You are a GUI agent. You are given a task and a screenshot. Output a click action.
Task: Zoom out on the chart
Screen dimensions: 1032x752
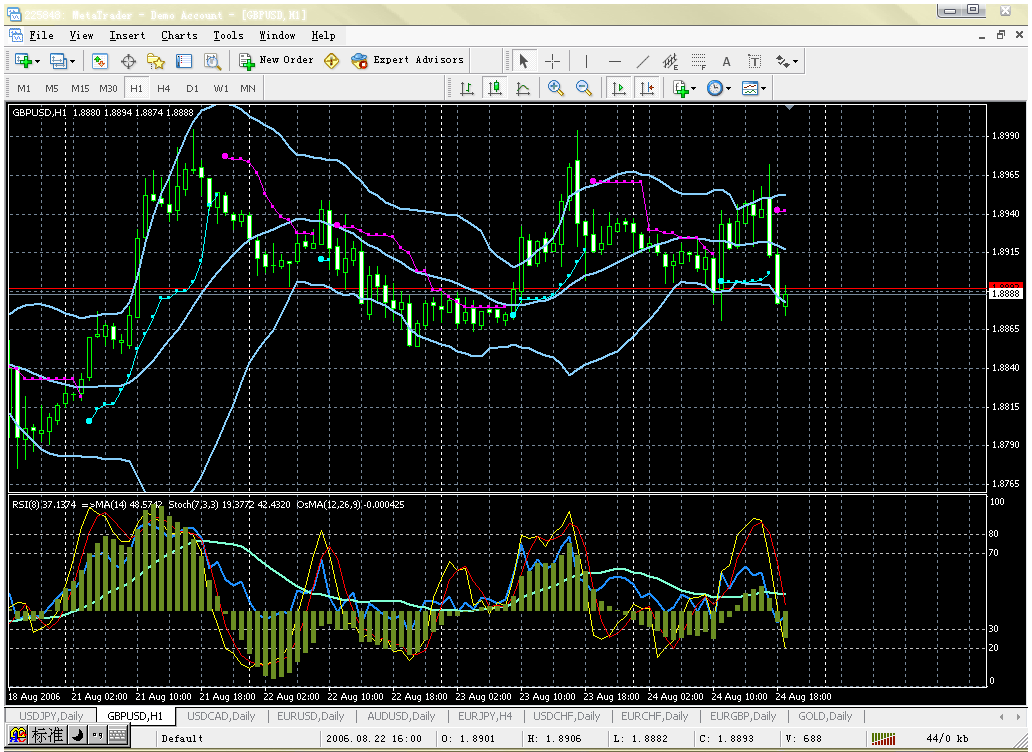click(x=583, y=88)
